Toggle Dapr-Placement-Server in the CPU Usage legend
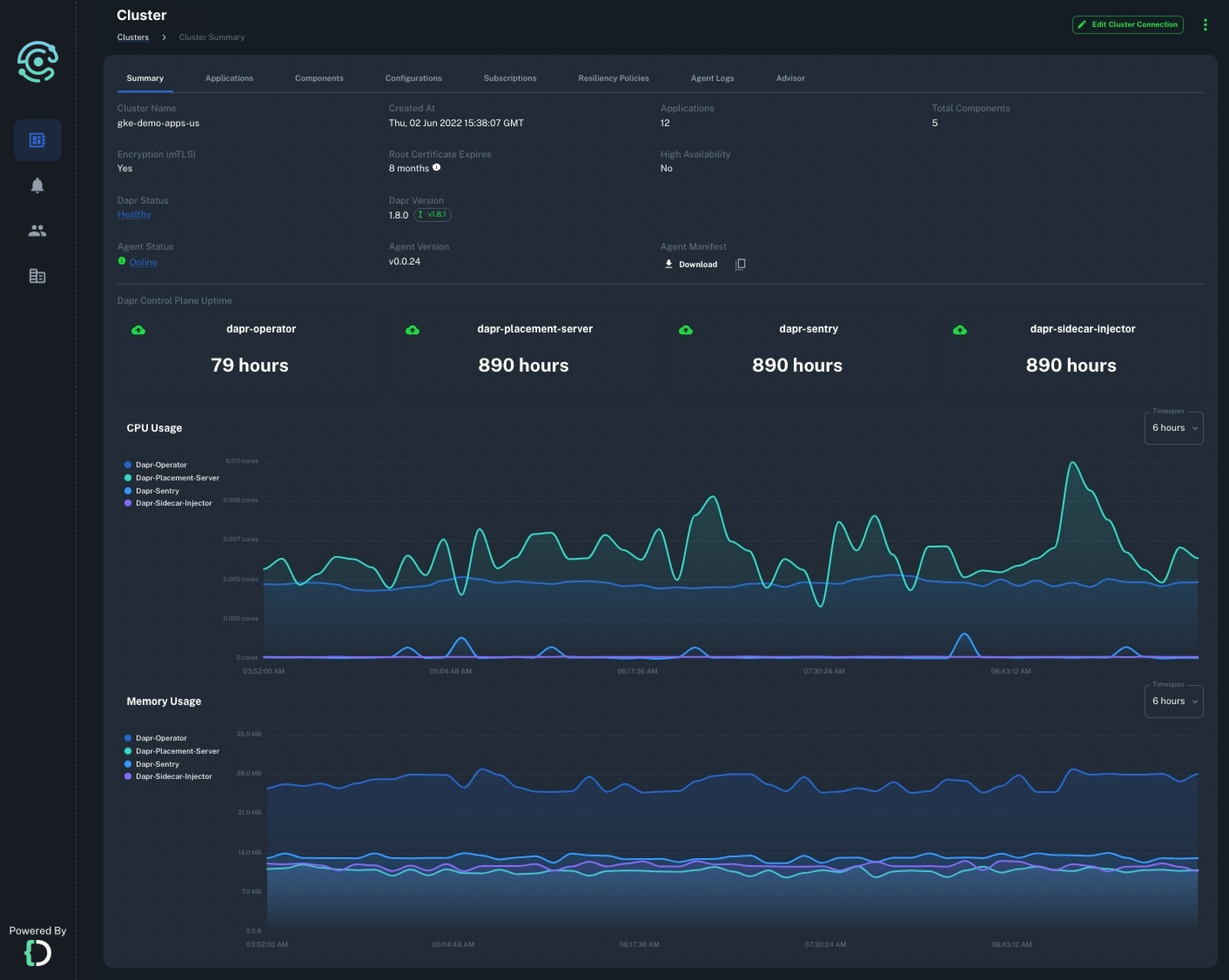The height and width of the screenshot is (980, 1229). 177,478
